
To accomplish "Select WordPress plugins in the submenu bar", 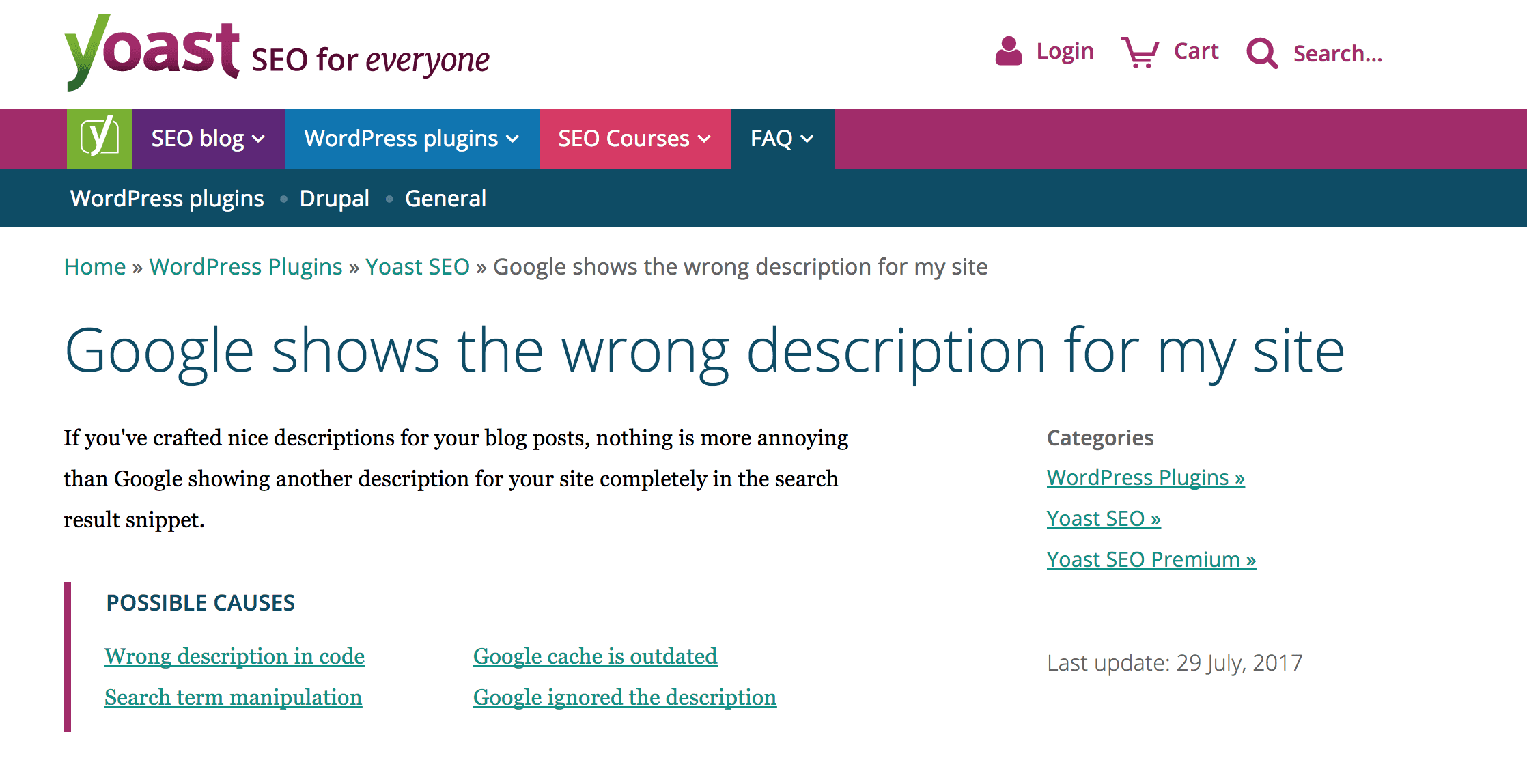I will click(x=167, y=199).
